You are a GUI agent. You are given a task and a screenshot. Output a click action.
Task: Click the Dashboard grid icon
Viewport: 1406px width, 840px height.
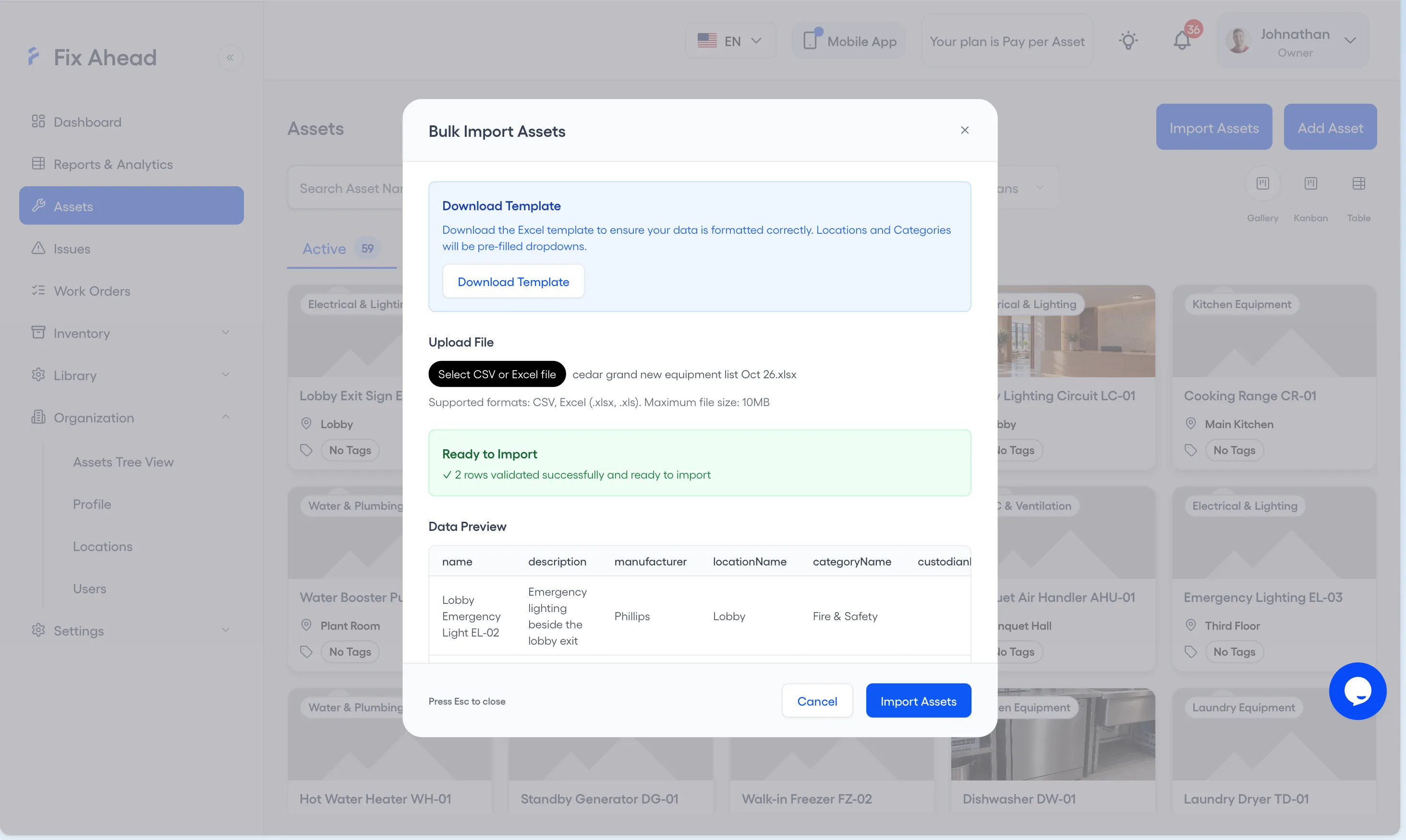pos(38,121)
